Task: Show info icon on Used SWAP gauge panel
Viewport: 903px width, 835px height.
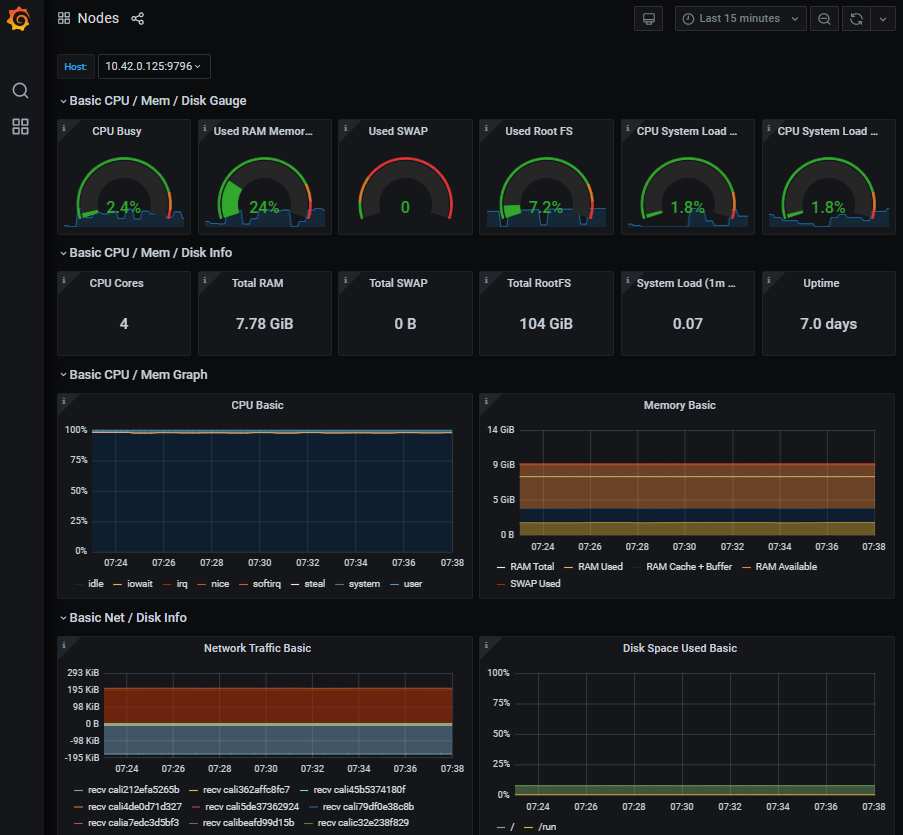Action: pyautogui.click(x=346, y=128)
